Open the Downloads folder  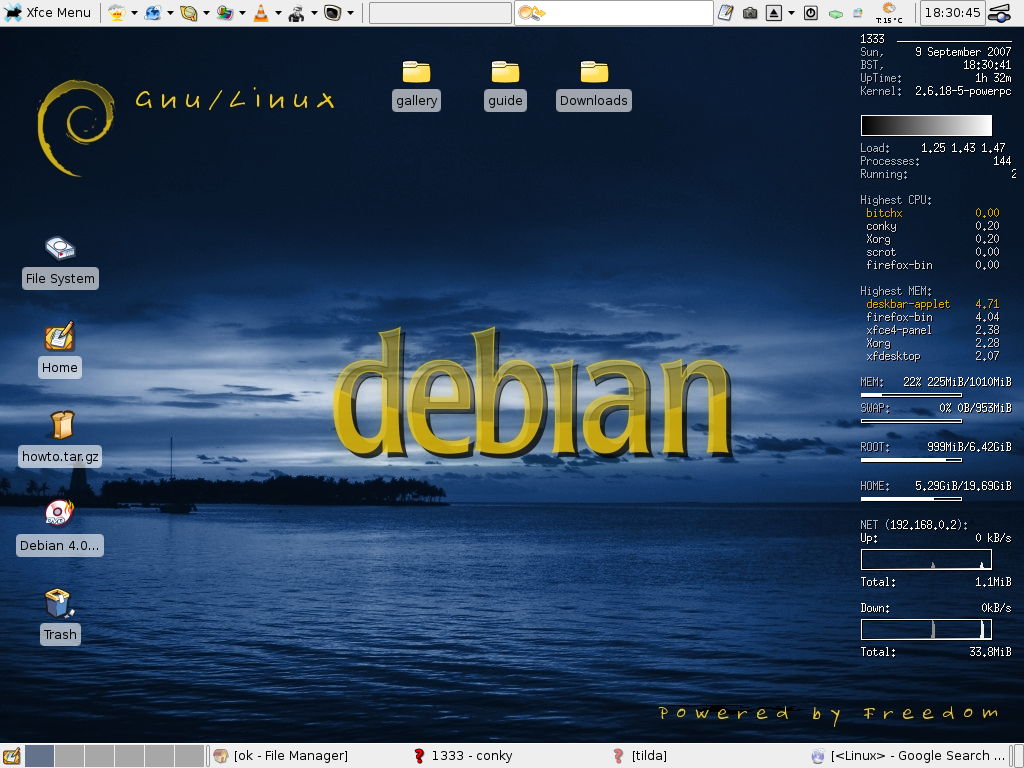click(594, 85)
